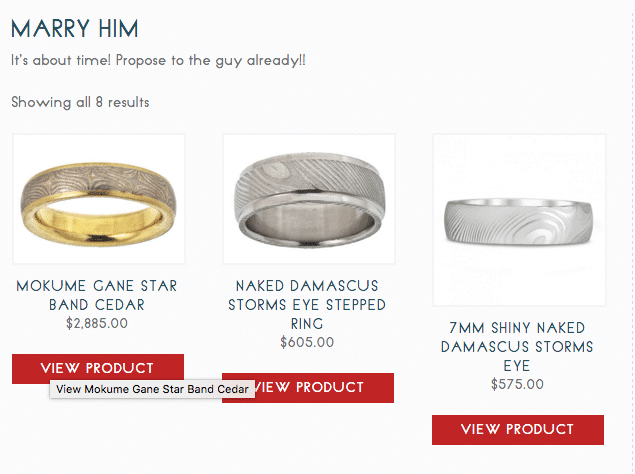Click the Marry Him heading

[x=75, y=28]
